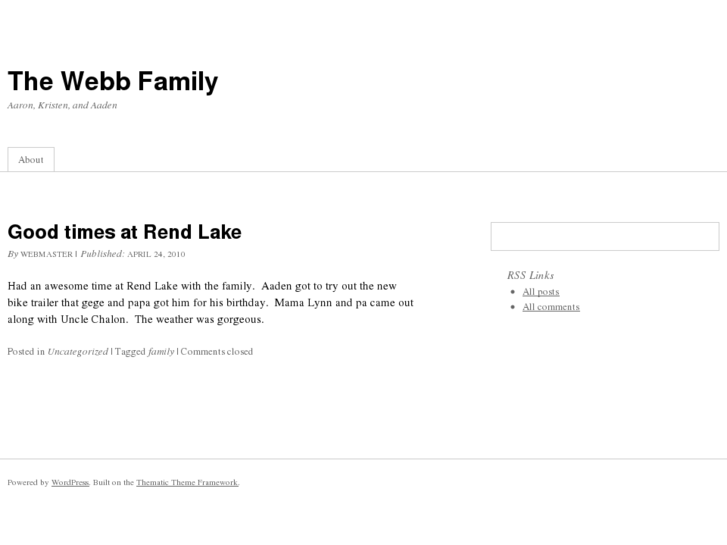Open the Good times at Rend Lake post

[x=124, y=232]
